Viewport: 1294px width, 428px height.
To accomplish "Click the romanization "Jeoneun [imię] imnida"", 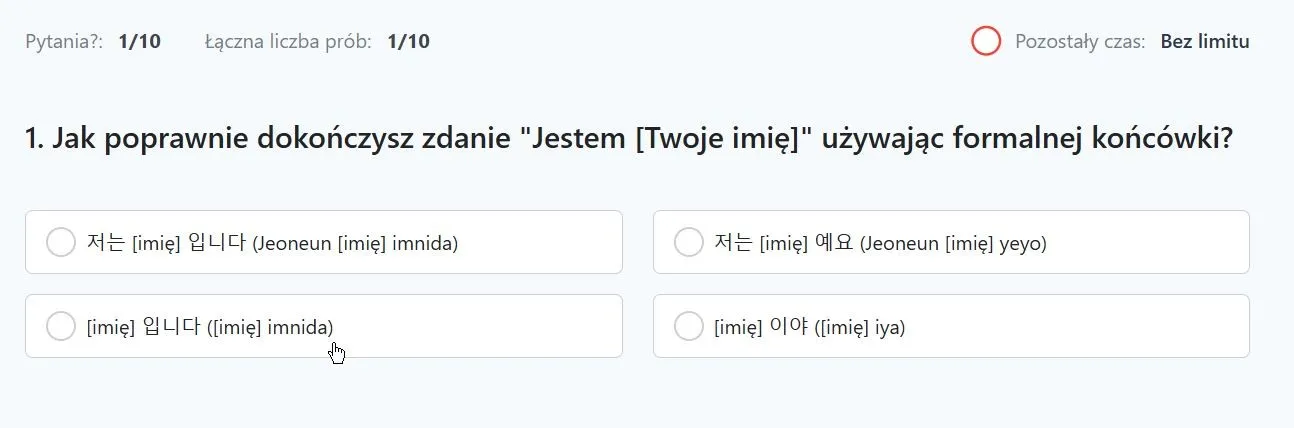I will tap(355, 243).
